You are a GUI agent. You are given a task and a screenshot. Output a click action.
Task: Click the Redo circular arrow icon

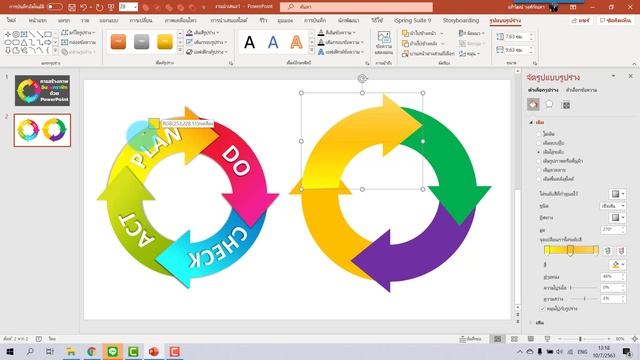(x=99, y=7)
